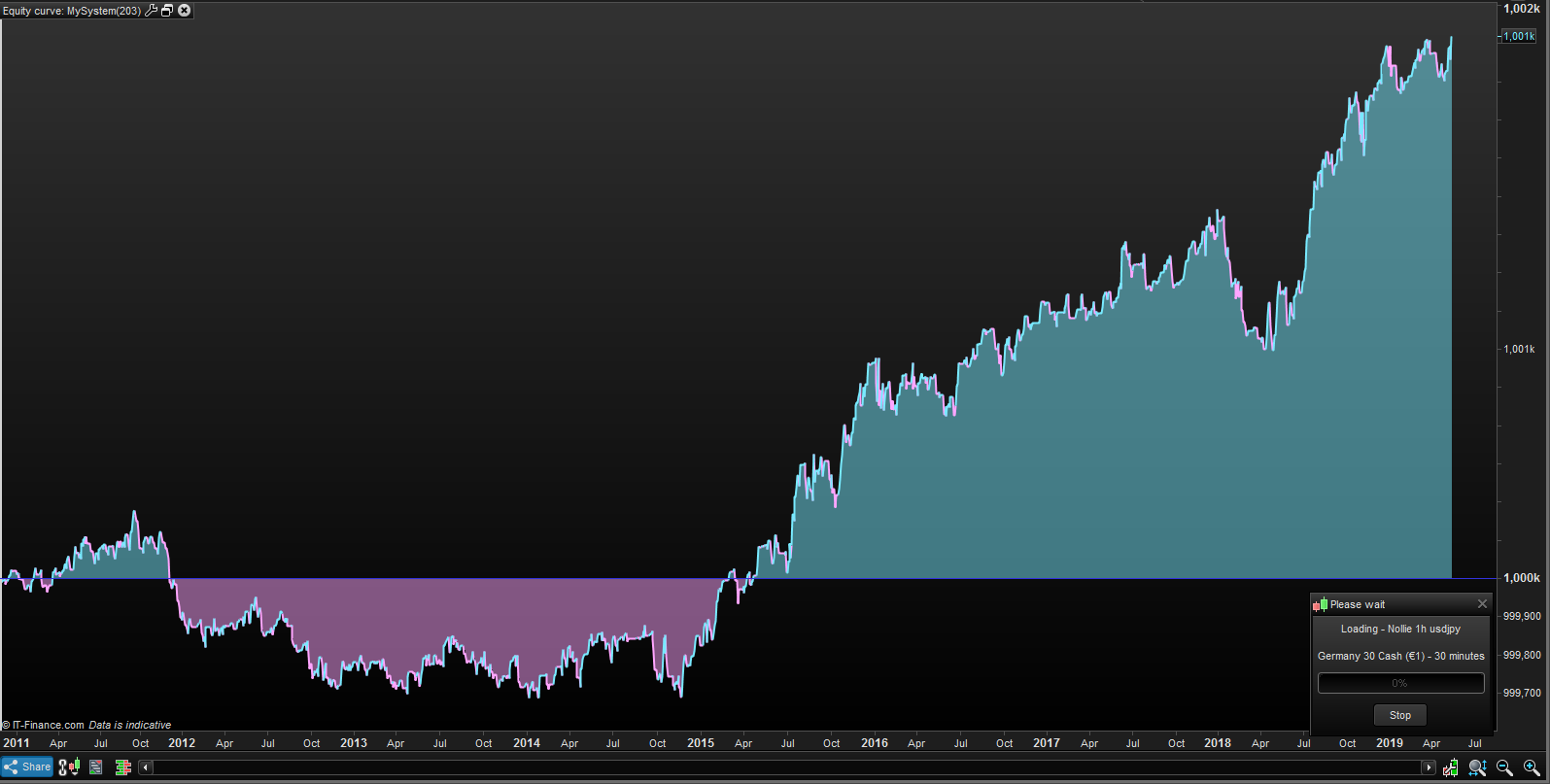The width and height of the screenshot is (1550, 784).
Task: Click the highlighted 1,001k current value marker
Action: pyautogui.click(x=1519, y=36)
